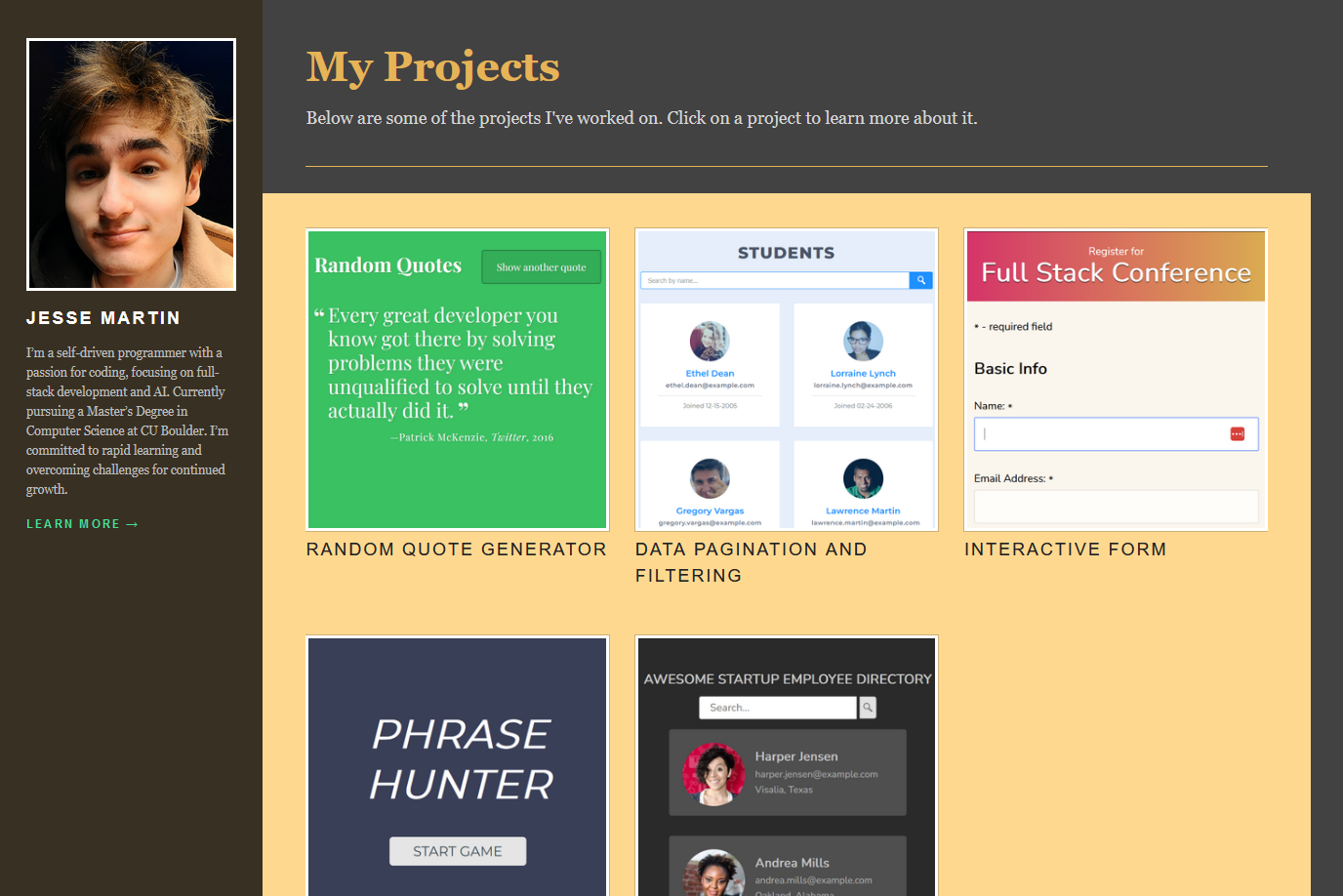The height and width of the screenshot is (896, 1343).
Task: Select Harper Jensen's avatar in the directory
Action: tap(712, 772)
